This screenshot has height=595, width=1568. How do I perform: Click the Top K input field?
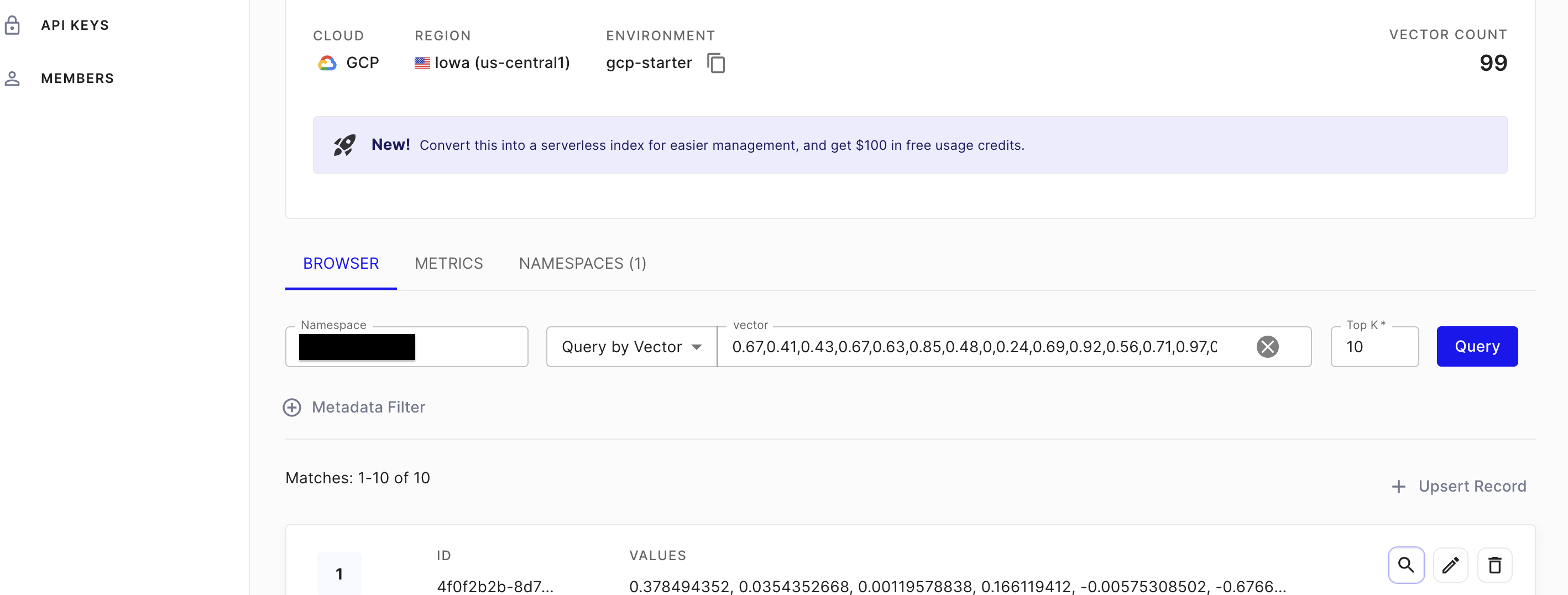click(1374, 347)
